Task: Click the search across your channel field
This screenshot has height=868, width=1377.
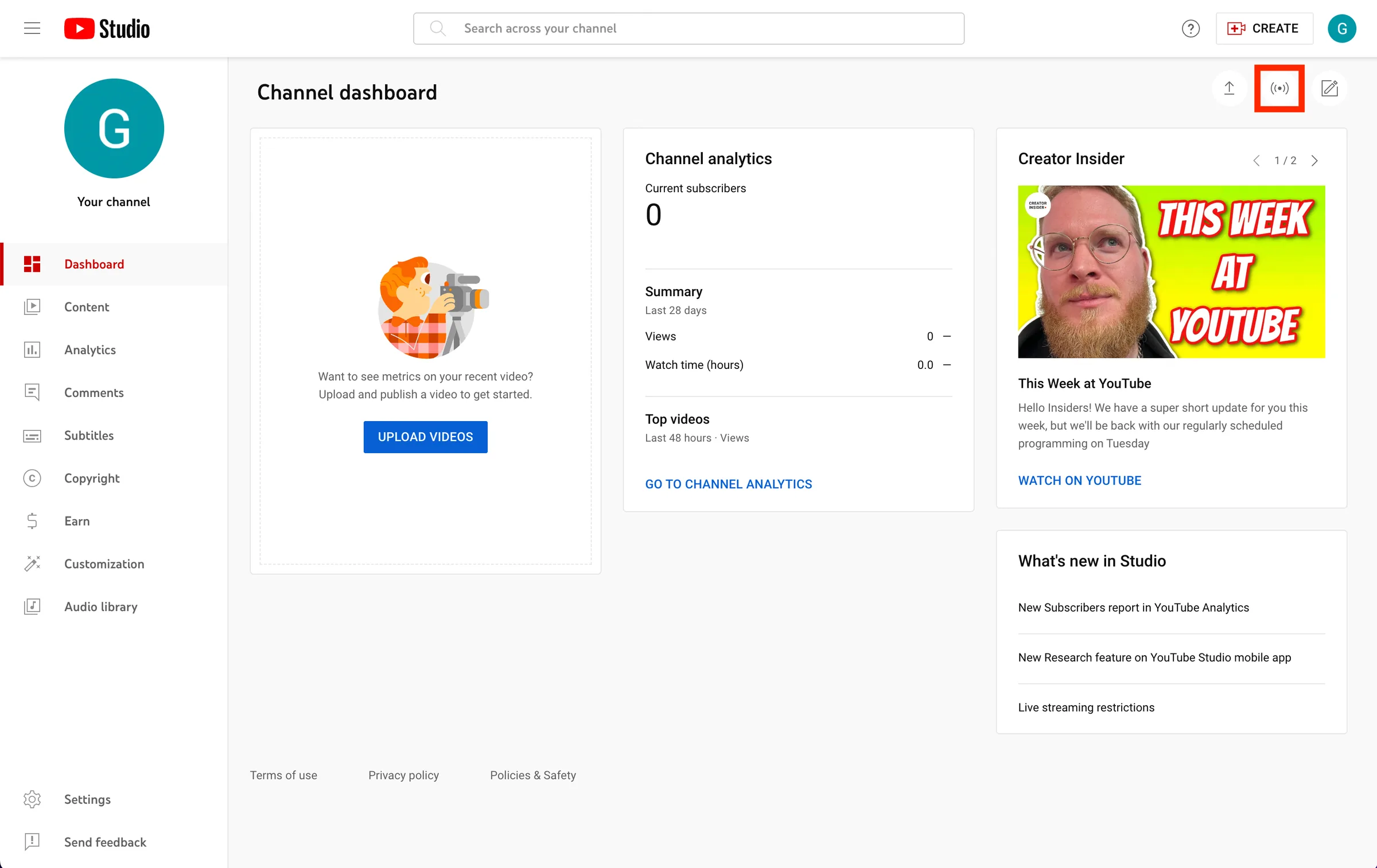Action: click(x=688, y=28)
